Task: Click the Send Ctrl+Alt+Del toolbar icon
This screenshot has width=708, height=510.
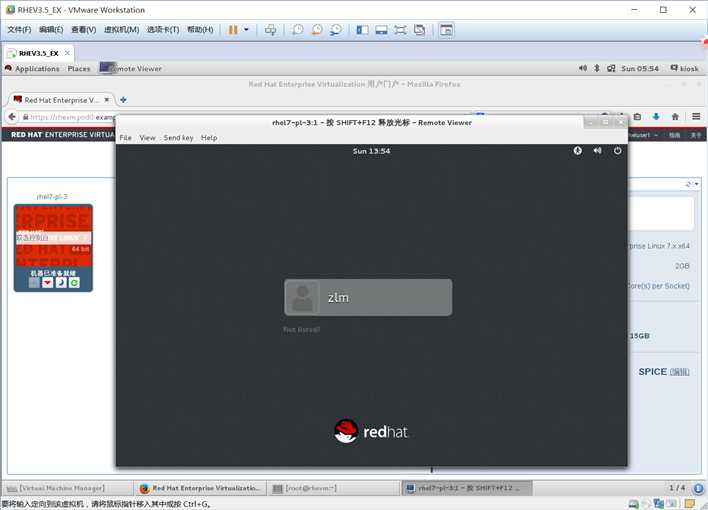Action: 270,30
